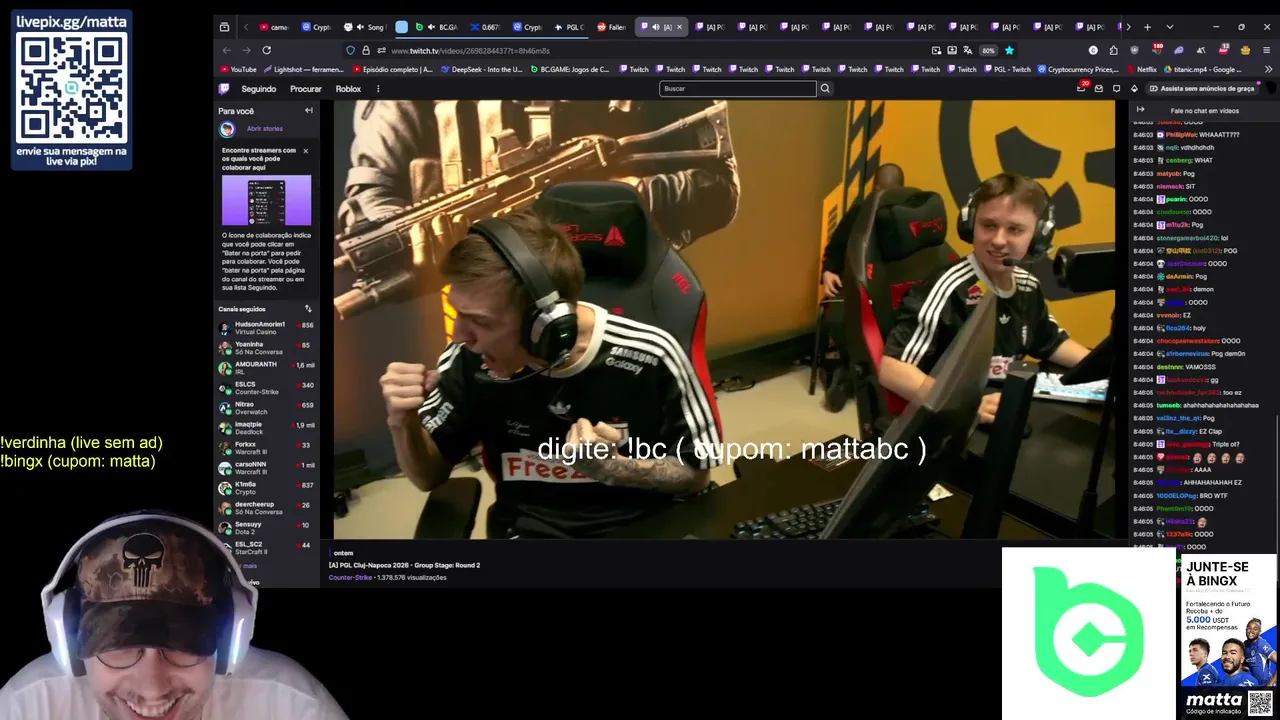The height and width of the screenshot is (720, 1280).
Task: Open the browser hamburger menu
Action: point(1267,50)
